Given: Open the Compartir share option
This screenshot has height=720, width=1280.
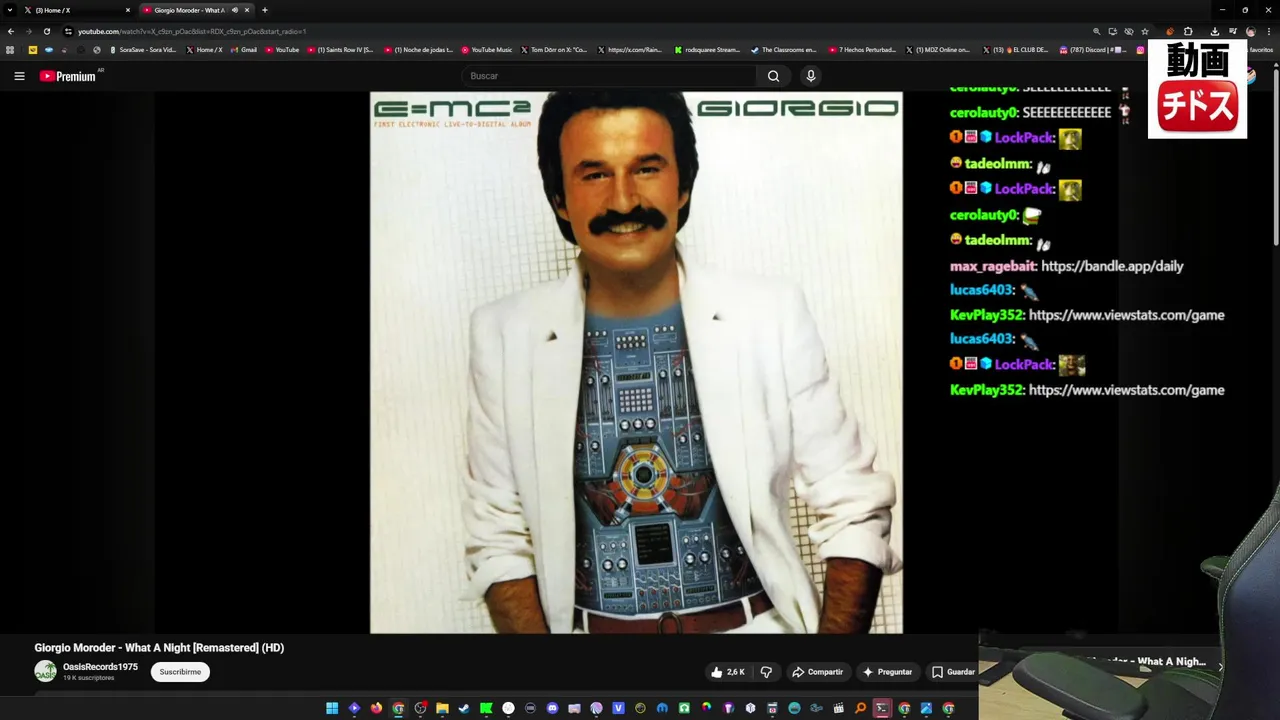Looking at the screenshot, I should (817, 672).
